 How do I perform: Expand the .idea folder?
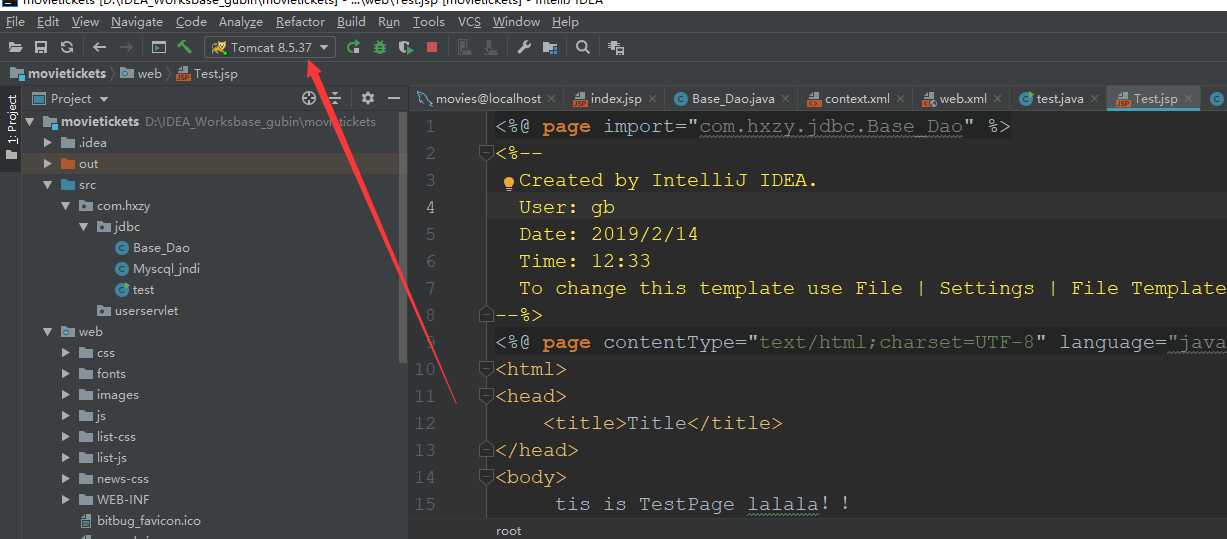(x=48, y=143)
